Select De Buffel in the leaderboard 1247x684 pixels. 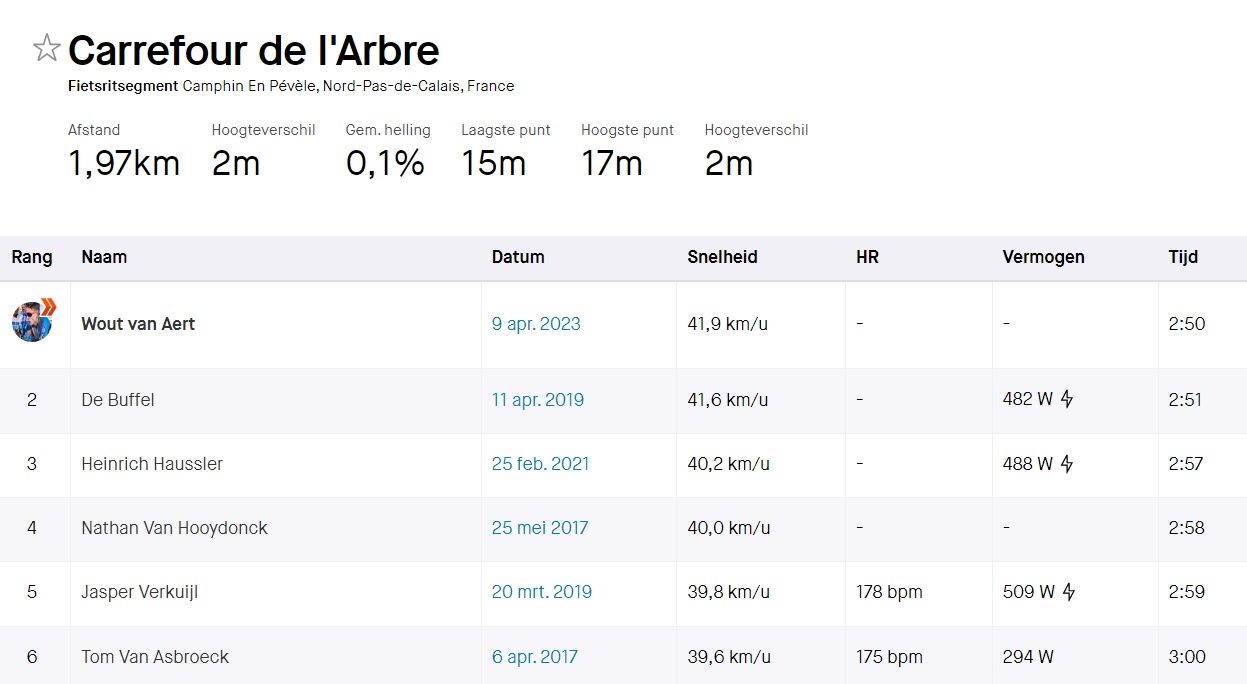[118, 400]
